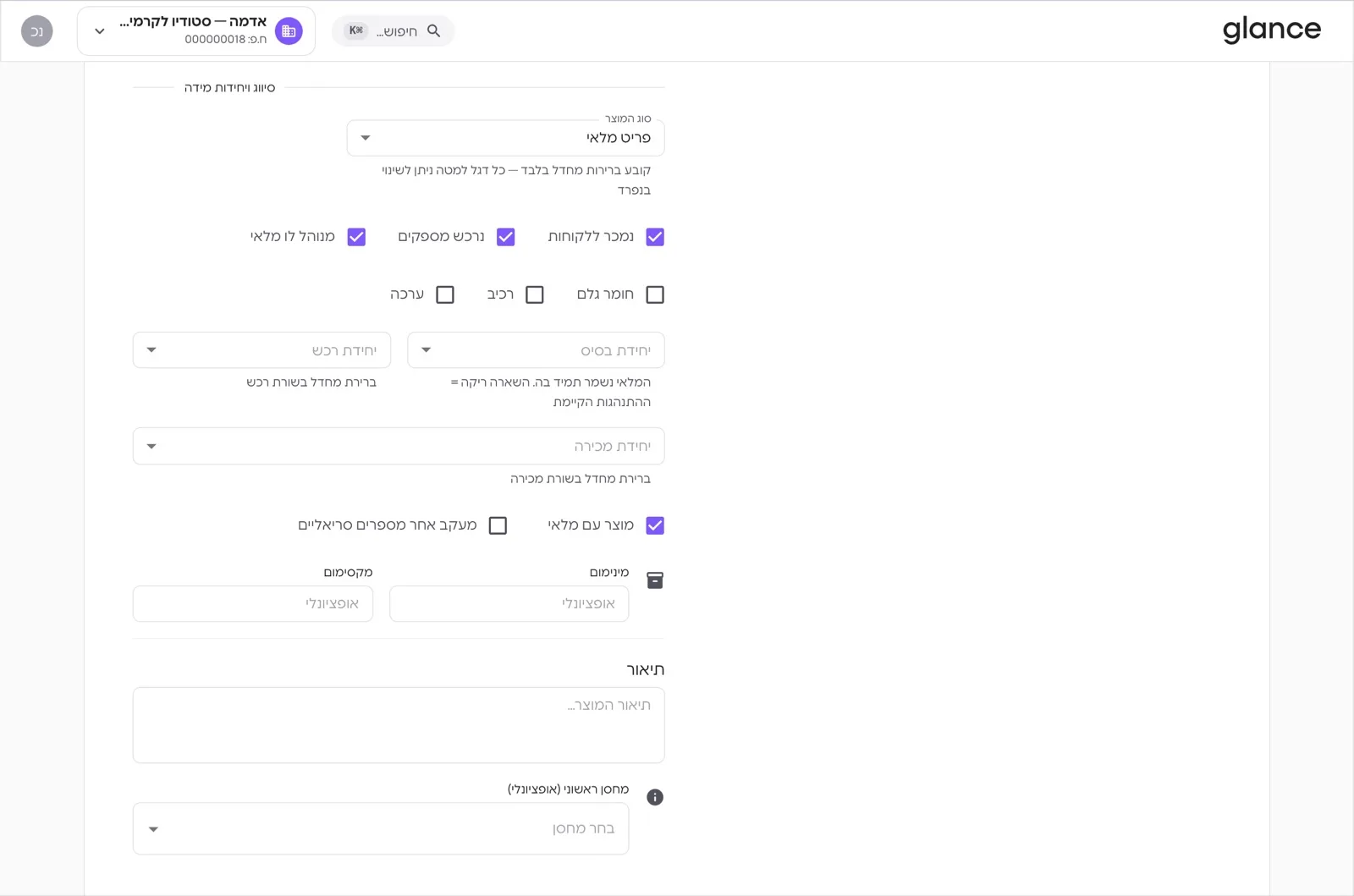
Task: Click the purple company building icon
Action: coord(289,31)
